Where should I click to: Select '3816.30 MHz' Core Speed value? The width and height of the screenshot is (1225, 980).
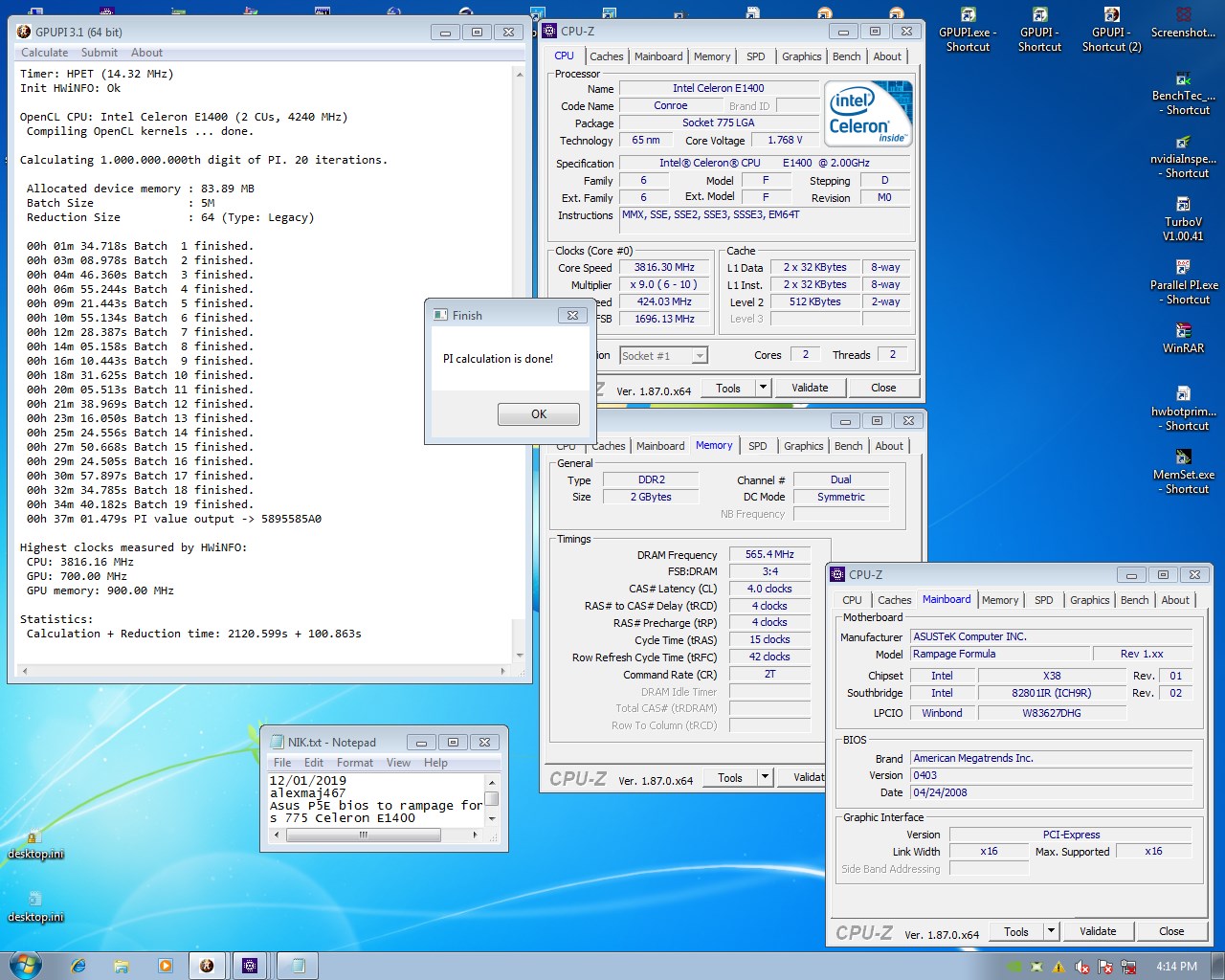665,267
